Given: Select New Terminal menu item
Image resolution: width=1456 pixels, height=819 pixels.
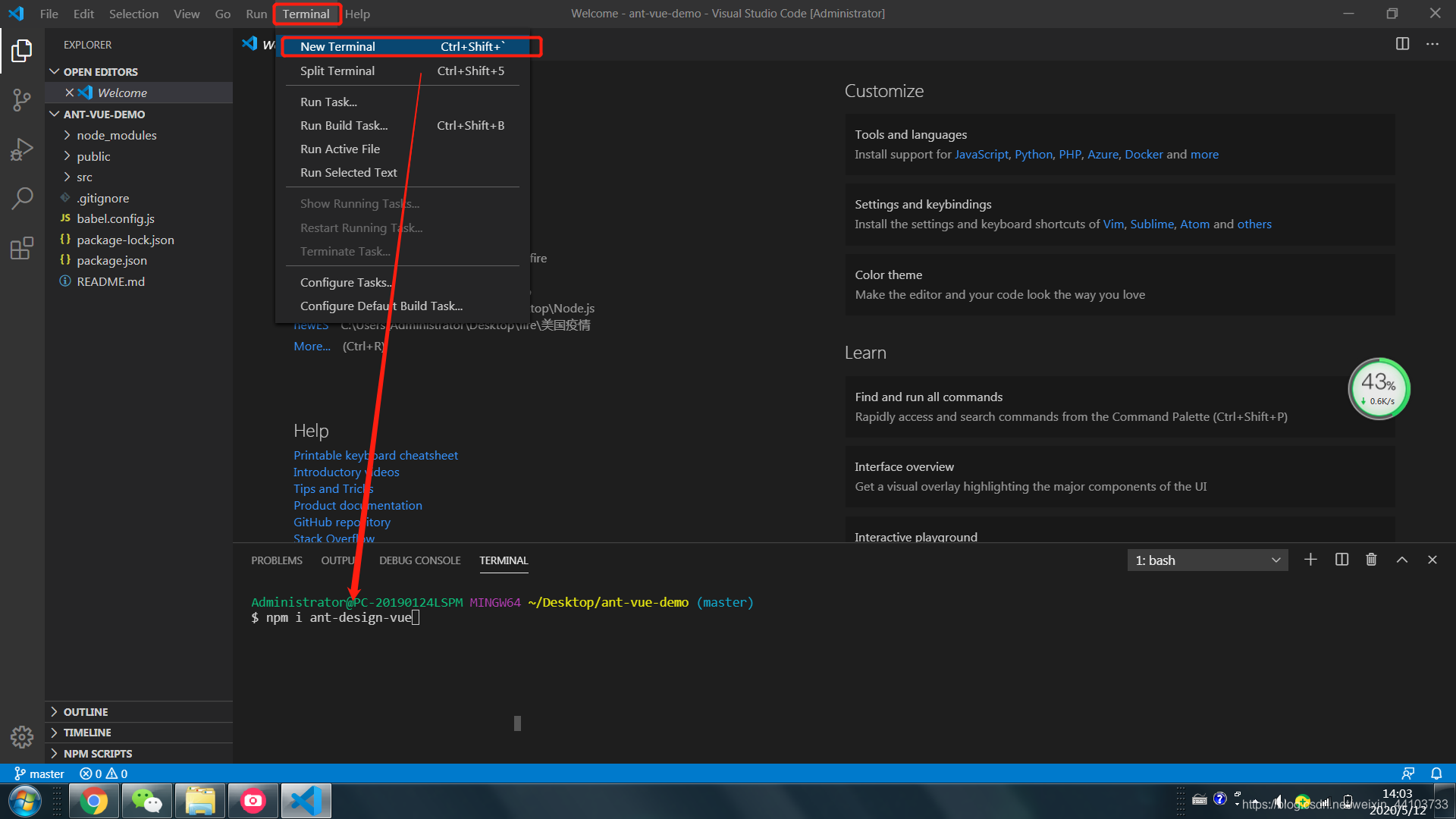Looking at the screenshot, I should click(337, 46).
